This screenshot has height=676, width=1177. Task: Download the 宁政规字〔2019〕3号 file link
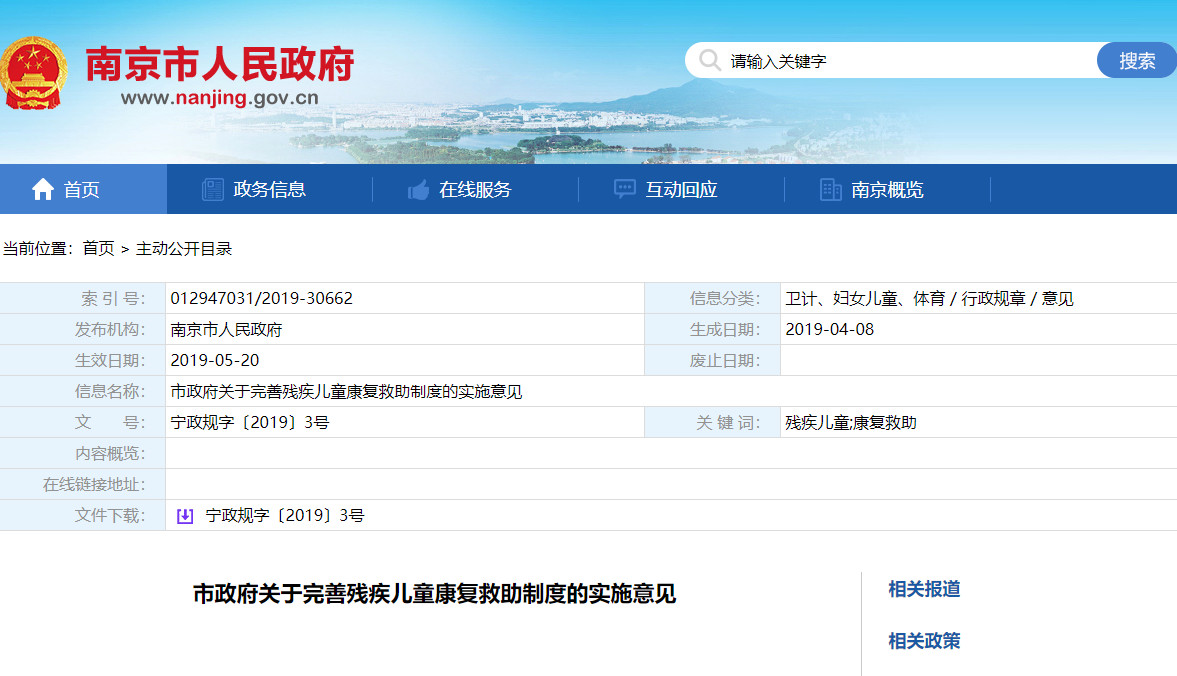[285, 516]
